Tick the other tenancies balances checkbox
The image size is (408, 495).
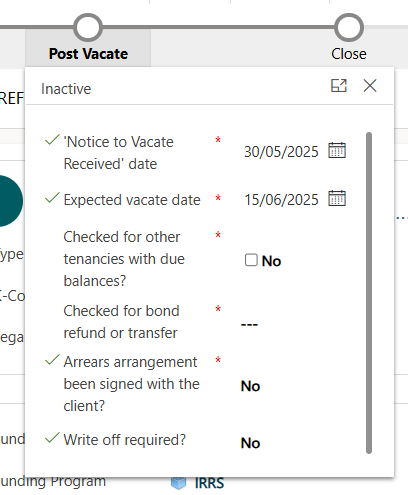coord(251,260)
